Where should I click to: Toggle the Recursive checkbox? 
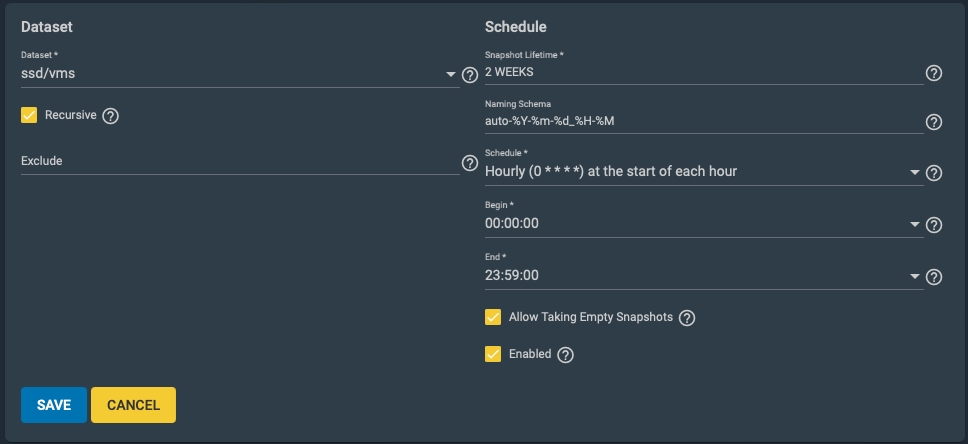point(29,115)
